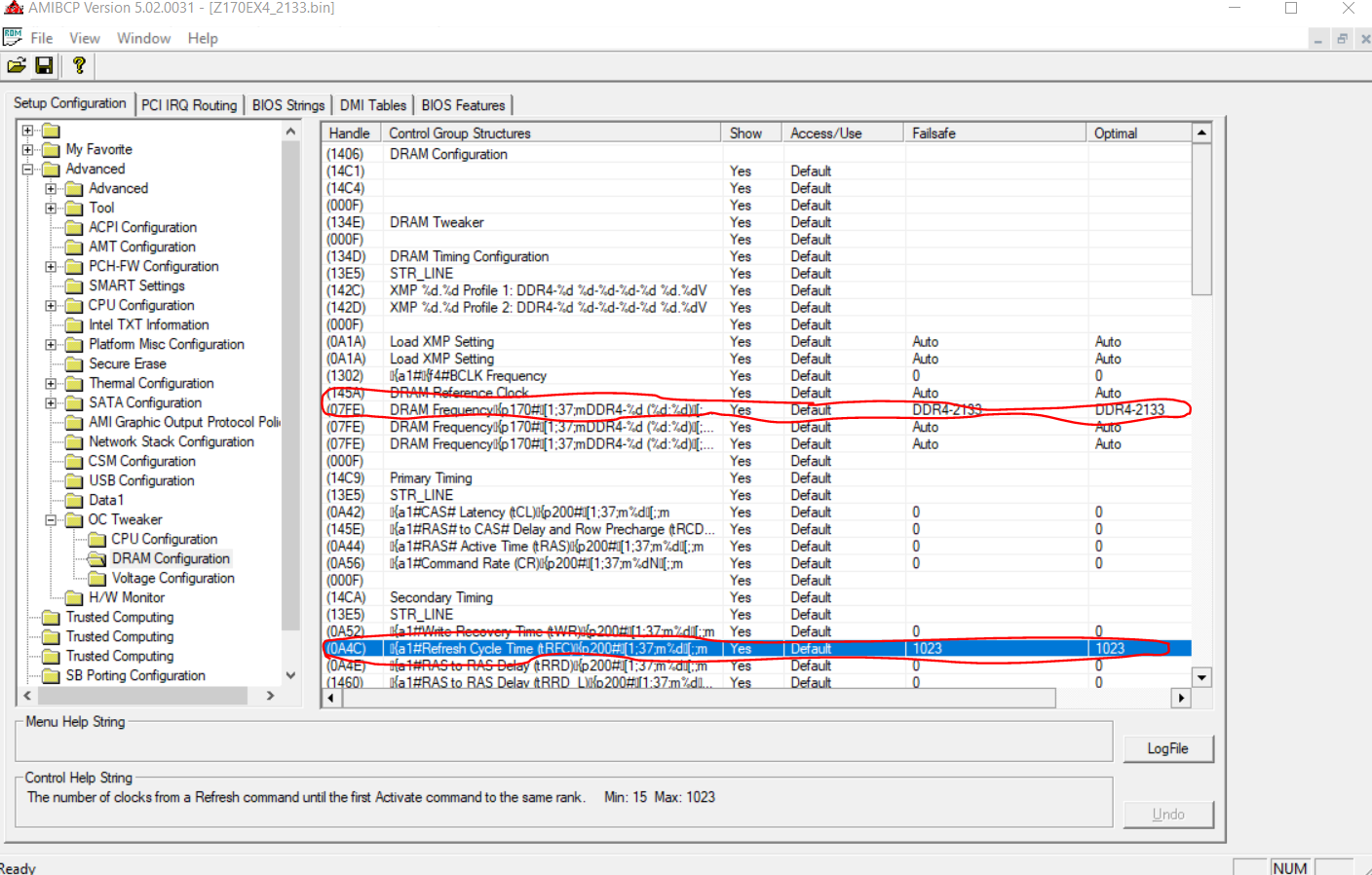The width and height of the screenshot is (1372, 875).
Task: Click the Platform Misc Configuration folder icon
Action: tap(74, 345)
